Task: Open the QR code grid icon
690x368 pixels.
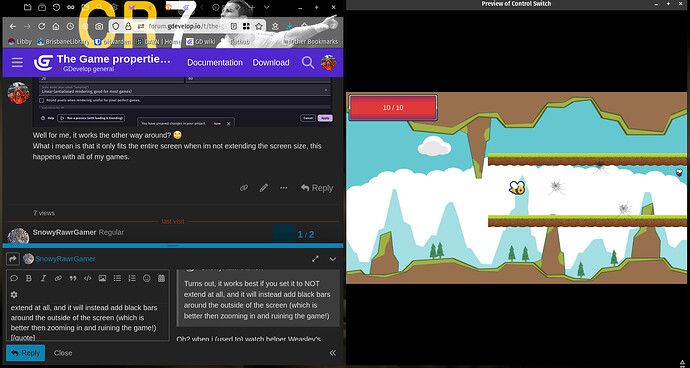Action: pyautogui.click(x=246, y=26)
